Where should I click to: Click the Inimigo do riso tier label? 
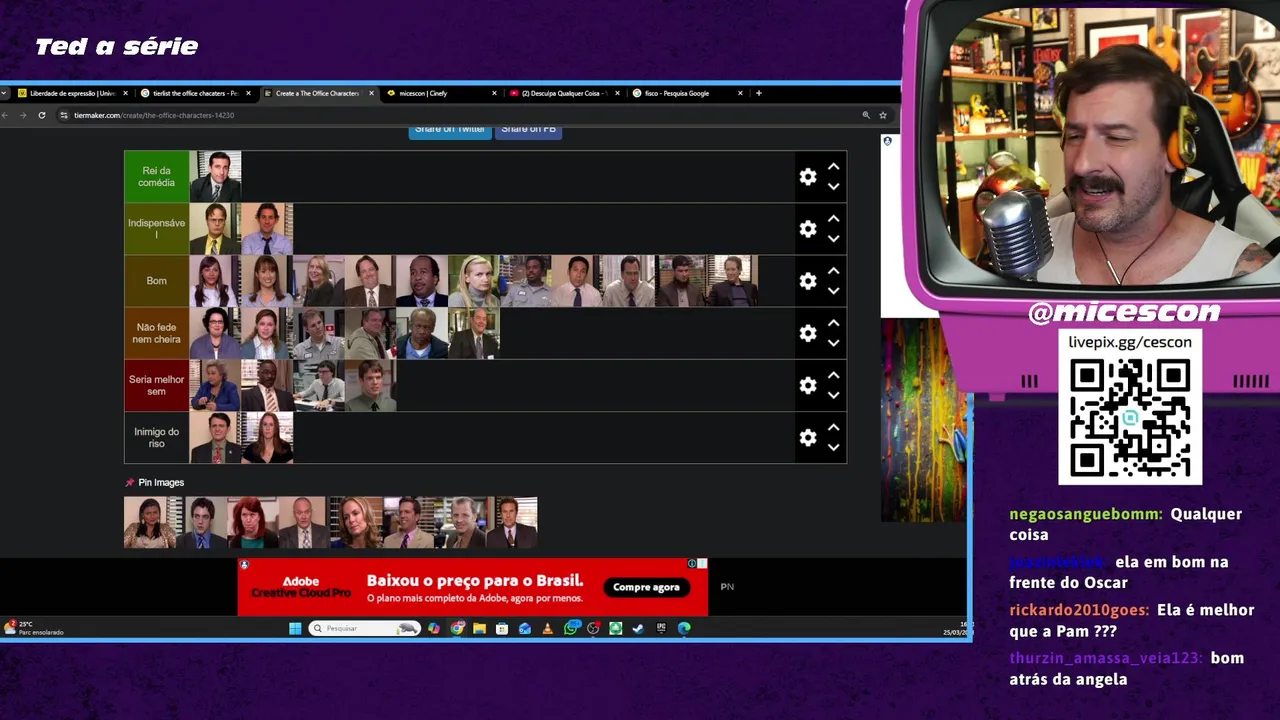(157, 437)
